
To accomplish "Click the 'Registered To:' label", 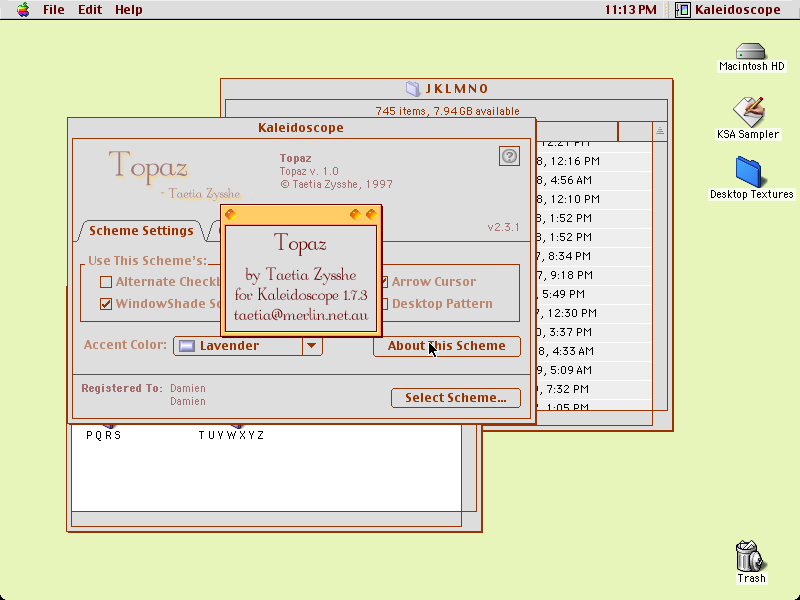I will (x=122, y=388).
